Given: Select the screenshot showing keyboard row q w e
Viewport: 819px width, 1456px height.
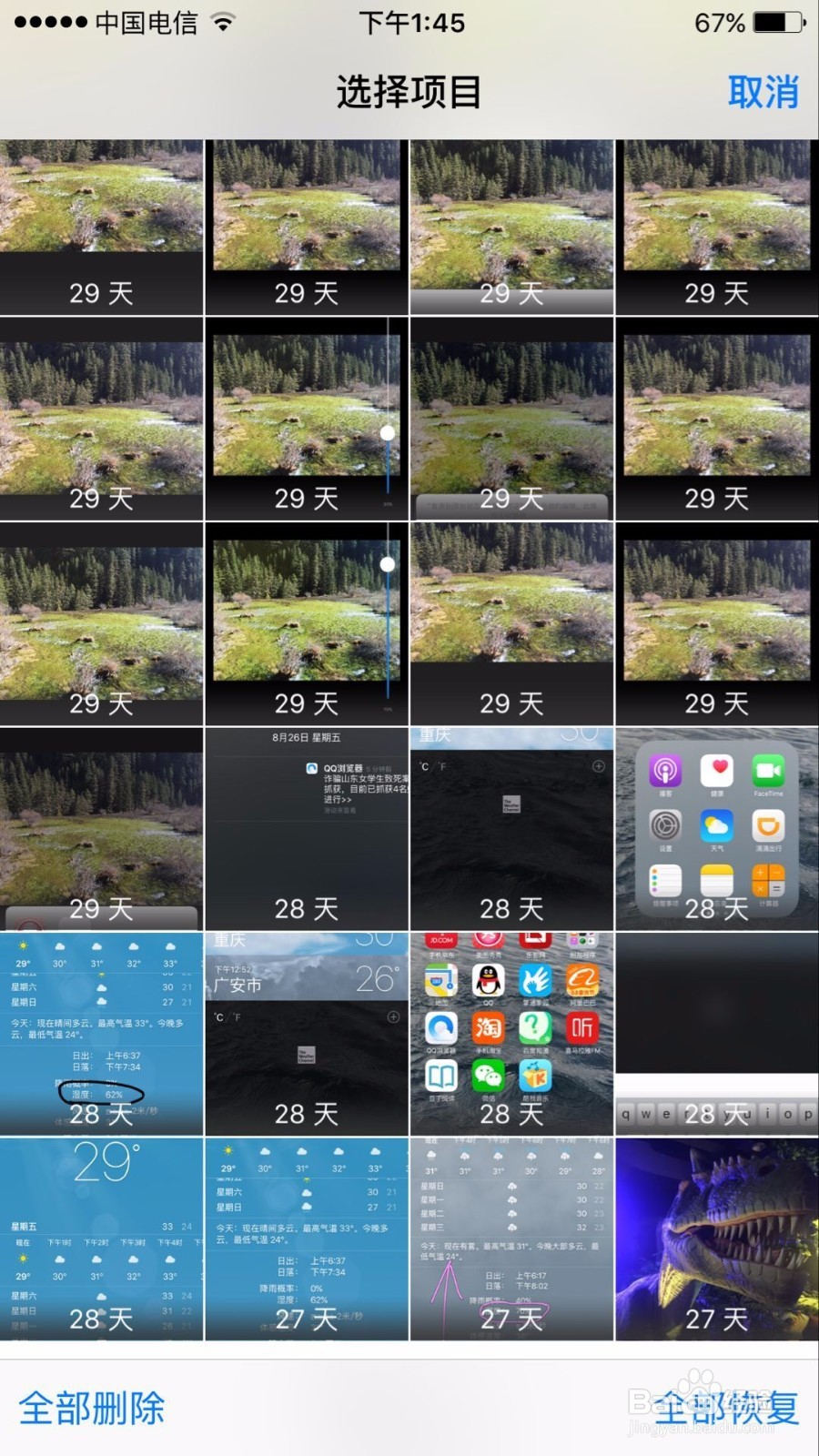Looking at the screenshot, I should (x=717, y=1033).
